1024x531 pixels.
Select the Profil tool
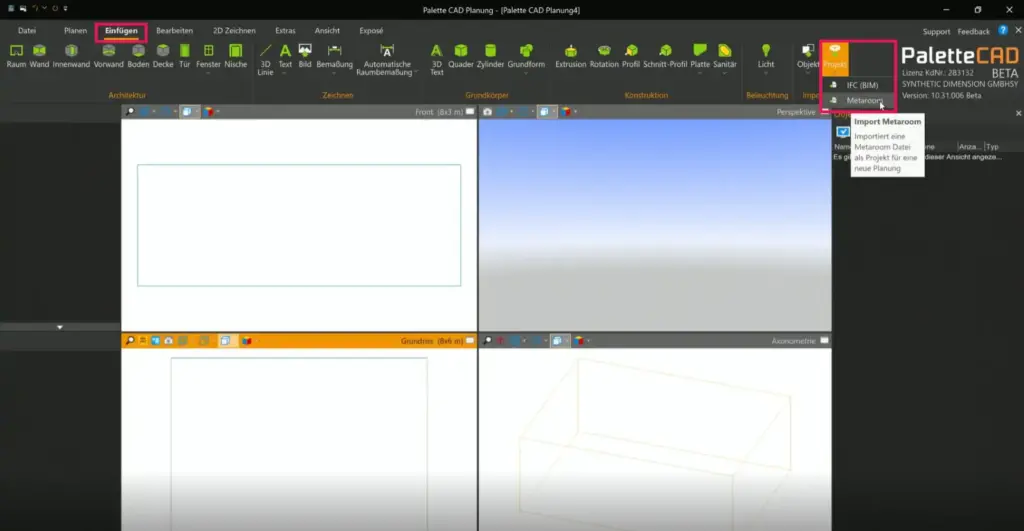coord(631,56)
